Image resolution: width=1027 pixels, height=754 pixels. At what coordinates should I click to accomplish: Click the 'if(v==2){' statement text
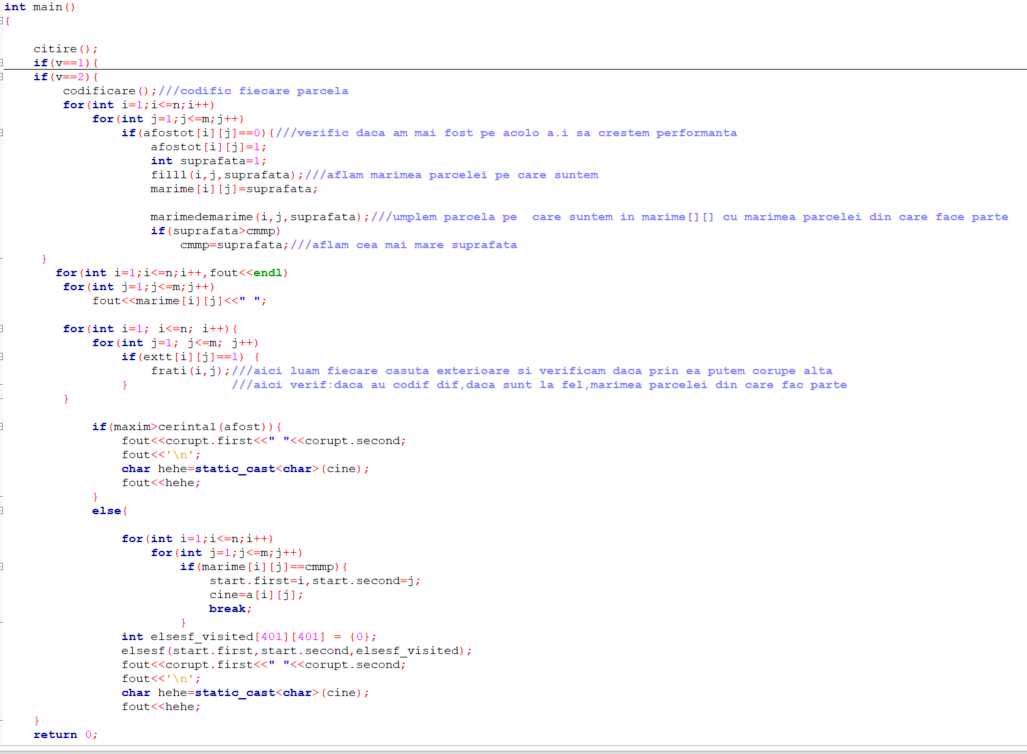[65, 77]
